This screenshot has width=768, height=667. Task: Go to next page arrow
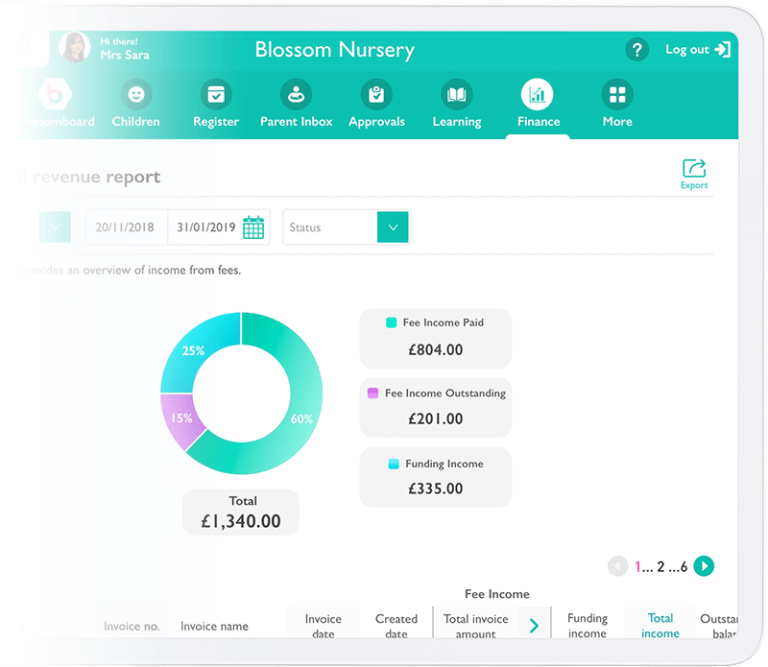point(704,566)
